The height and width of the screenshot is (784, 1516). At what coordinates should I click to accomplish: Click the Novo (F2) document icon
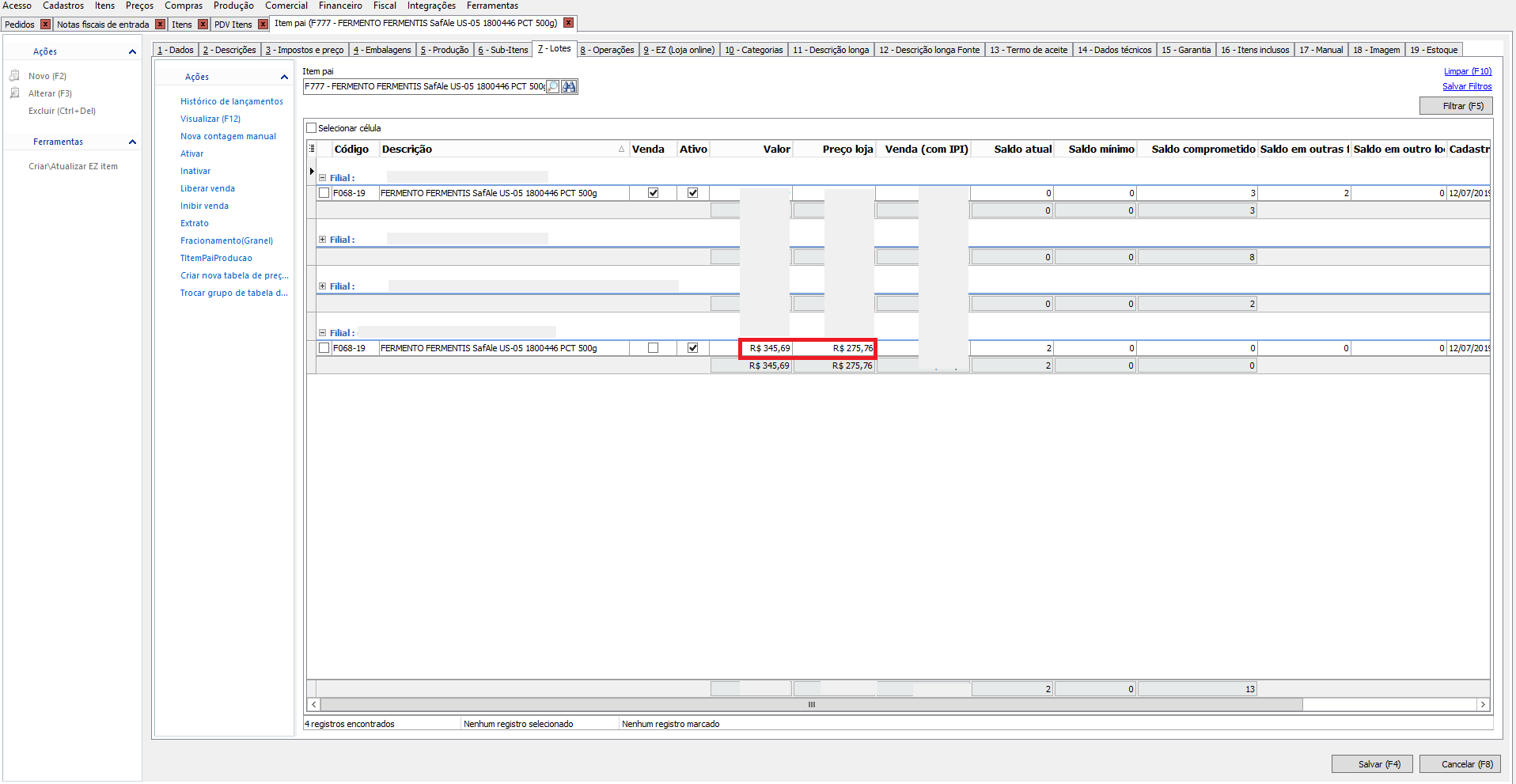[14, 76]
